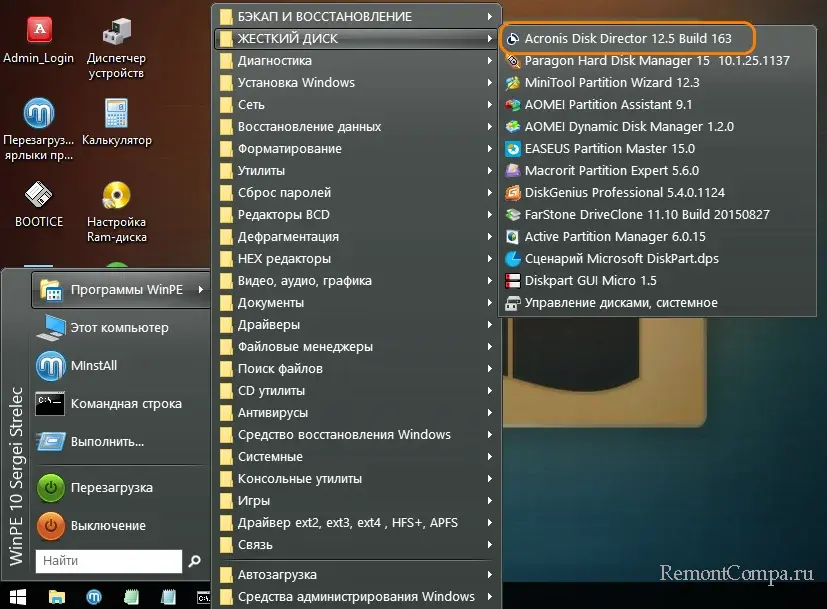Focus the Найти search field
The width and height of the screenshot is (827, 609).
[x=109, y=561]
